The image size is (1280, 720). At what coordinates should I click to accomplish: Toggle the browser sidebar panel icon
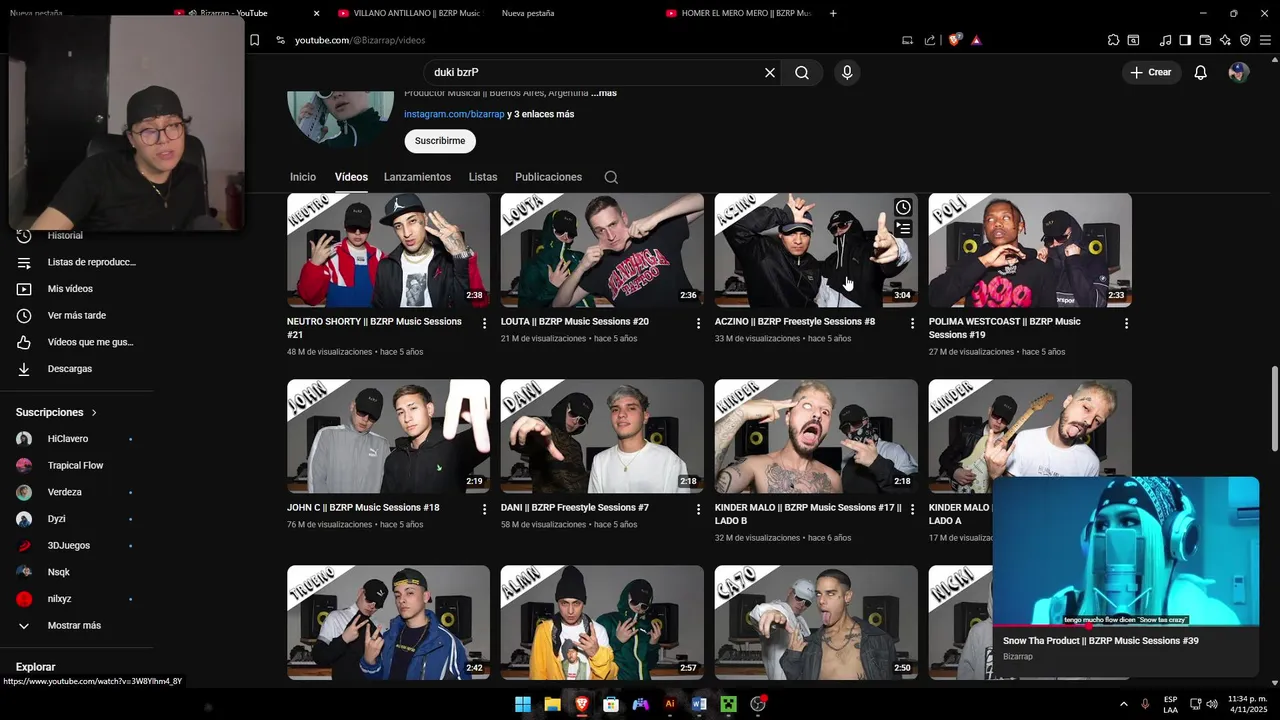point(1185,40)
